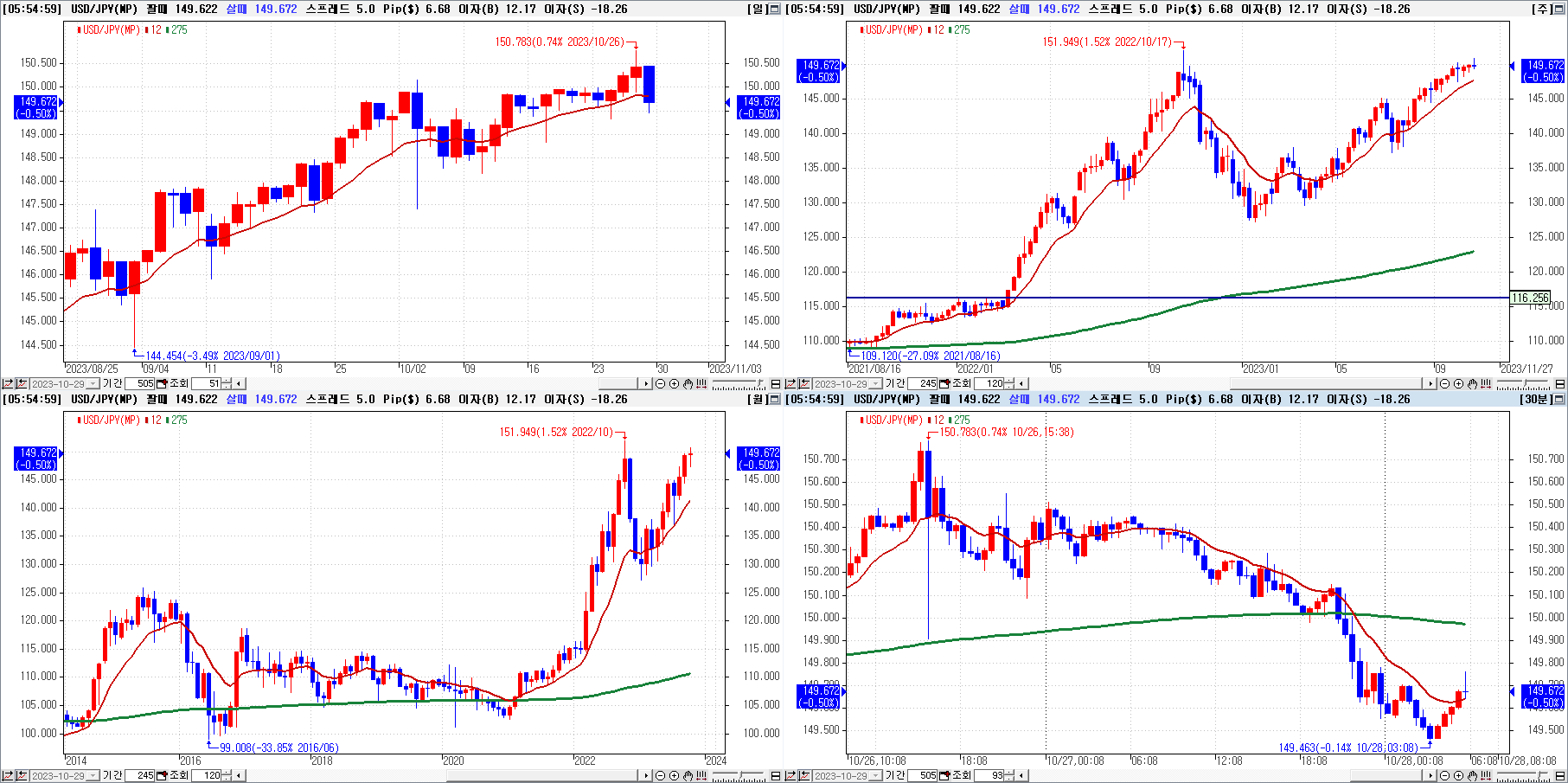The width and height of the screenshot is (1568, 783).
Task: Select the hand pan tool on the 30-minute chart
Action: coord(1473,775)
